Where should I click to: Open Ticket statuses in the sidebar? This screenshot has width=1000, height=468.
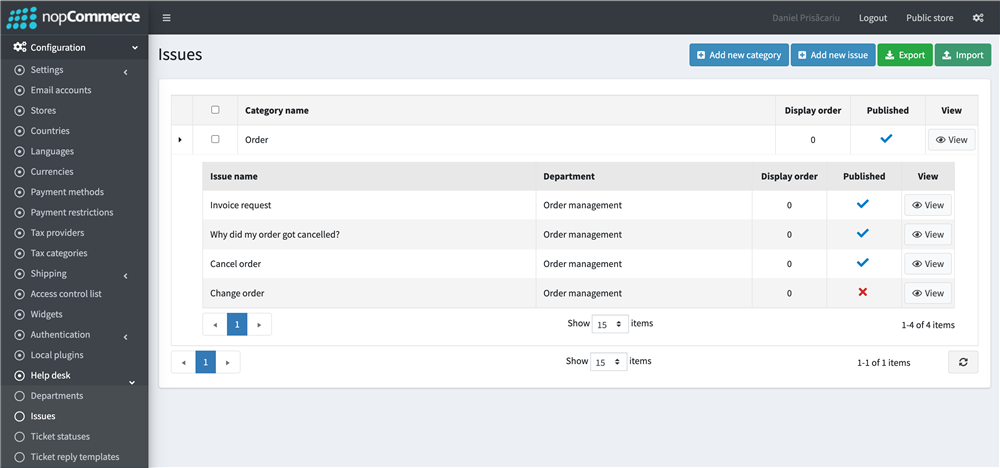[60, 437]
